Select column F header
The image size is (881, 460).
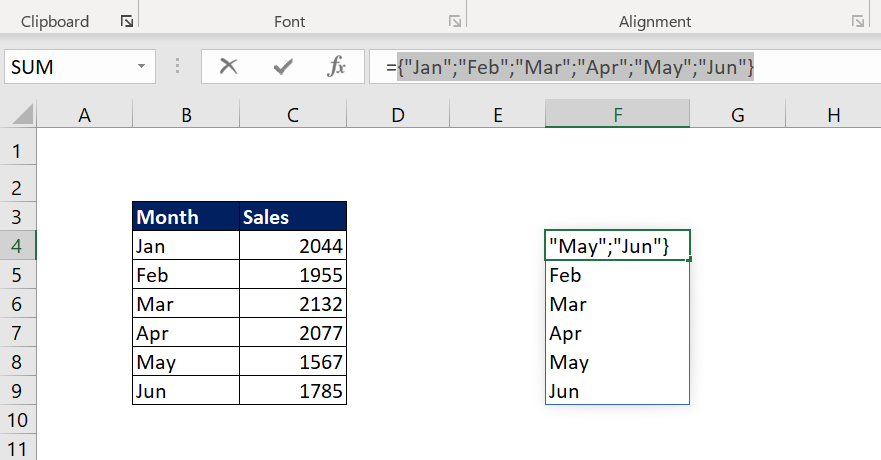[x=617, y=116]
